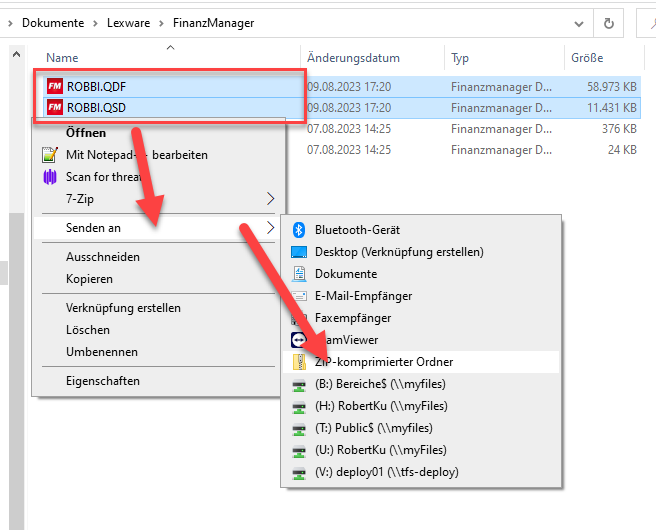Screen dimensions: 656x530
Task: Expand the address bar history dropdown
Action: (578, 22)
